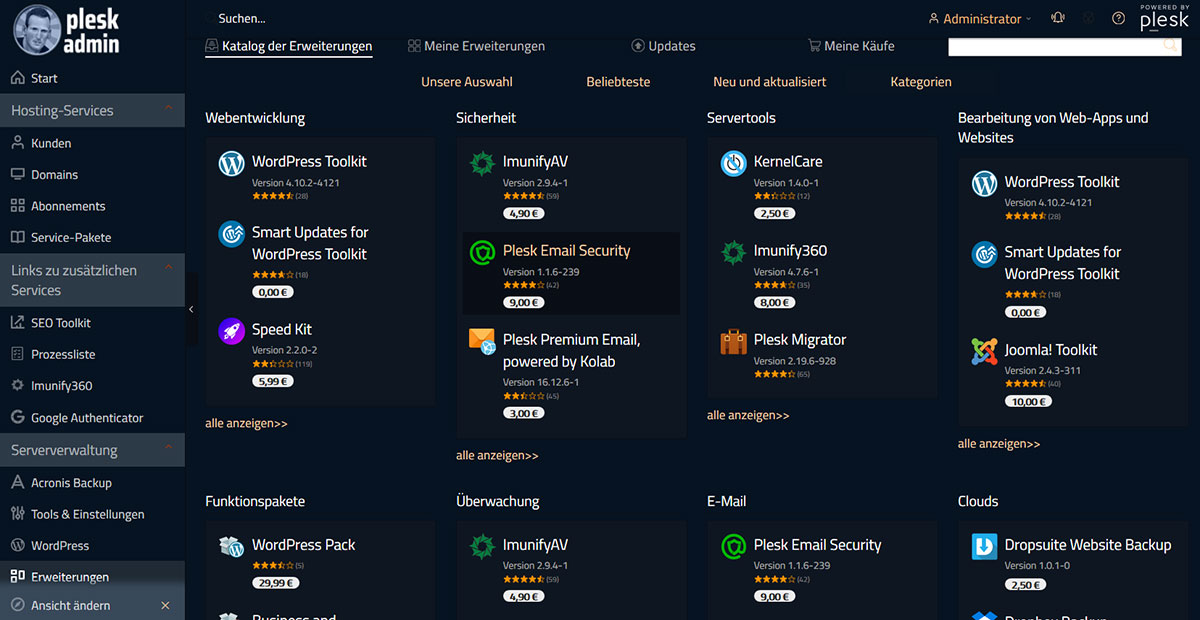Screen dimensions: 1200x620
Task: Switch to Meine Käufe tab
Action: click(851, 46)
